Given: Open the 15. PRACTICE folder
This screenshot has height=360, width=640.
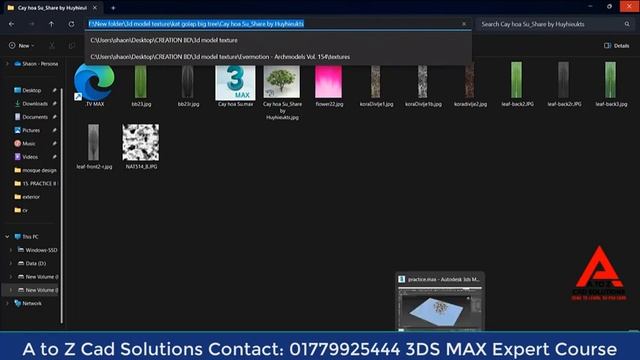Looking at the screenshot, I should click(36, 183).
